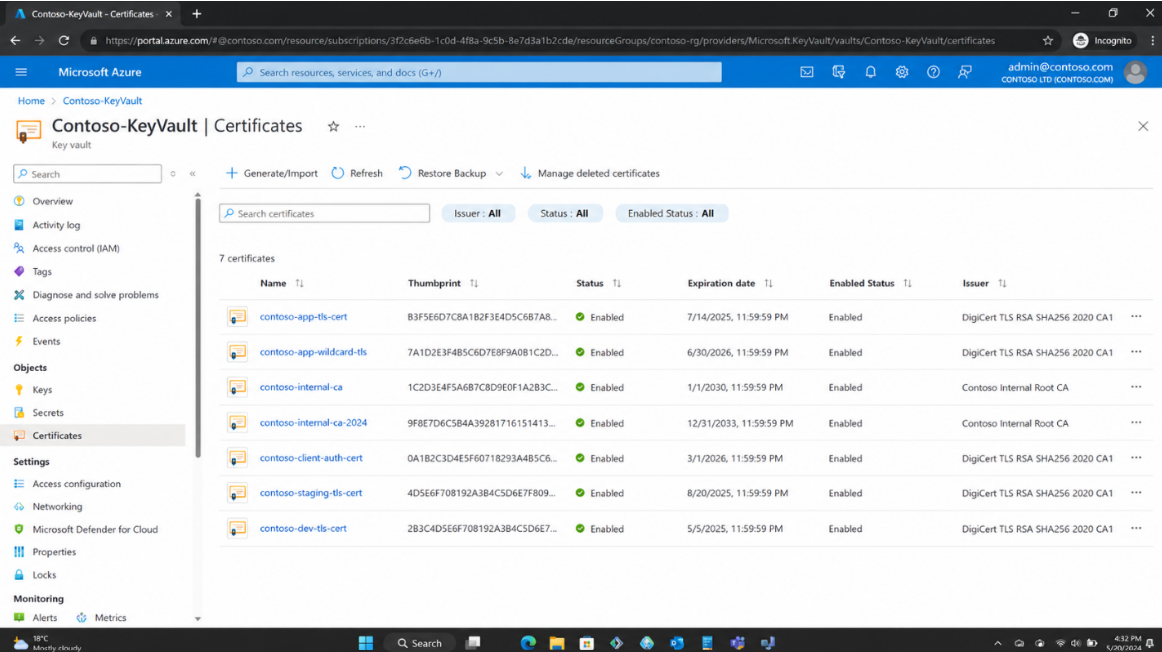Image resolution: width=1162 pixels, height=652 pixels.
Task: Expand the dropdown arrow next to Restore Backup
Action: coord(499,174)
